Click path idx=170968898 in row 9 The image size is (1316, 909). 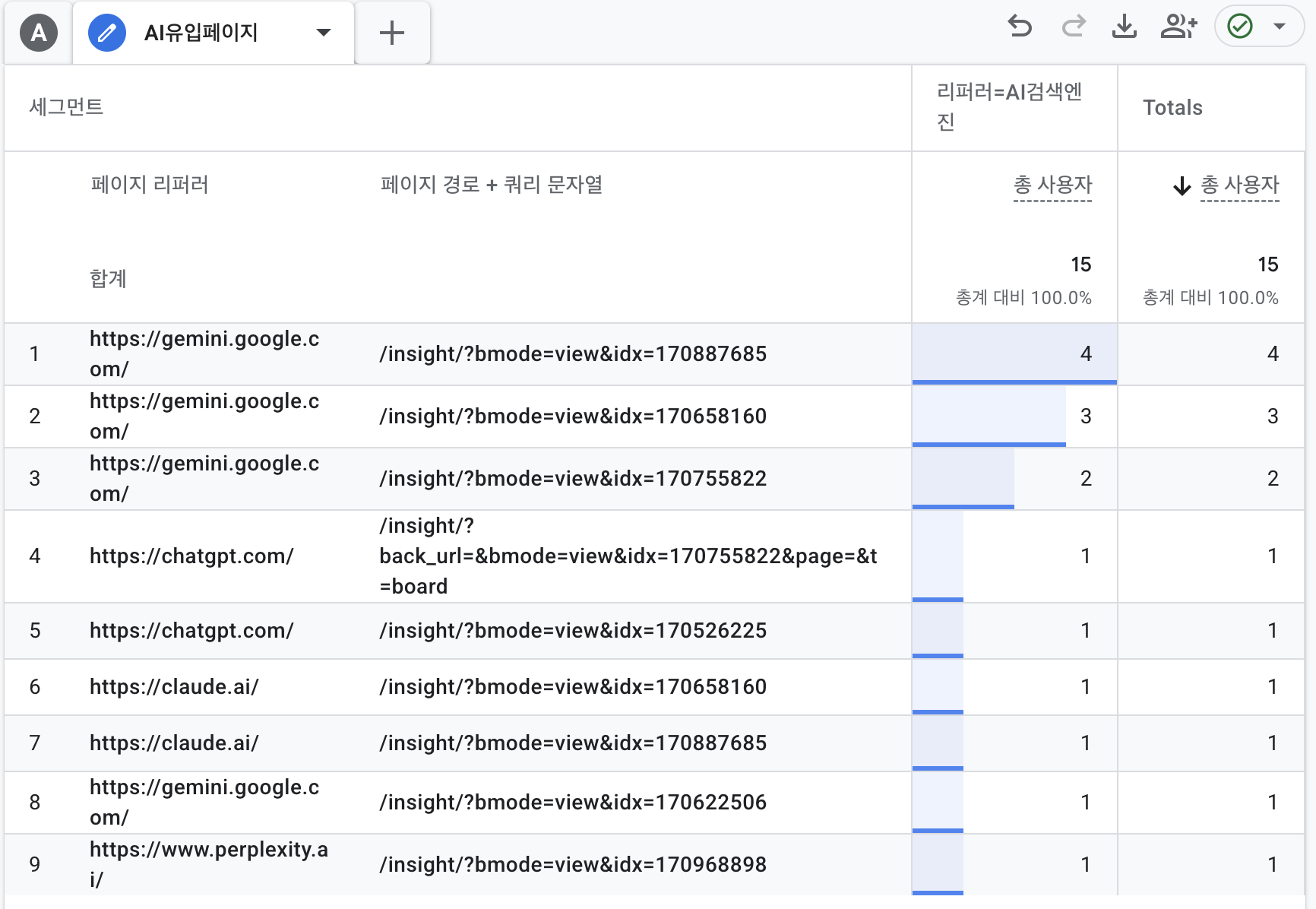coord(573,864)
